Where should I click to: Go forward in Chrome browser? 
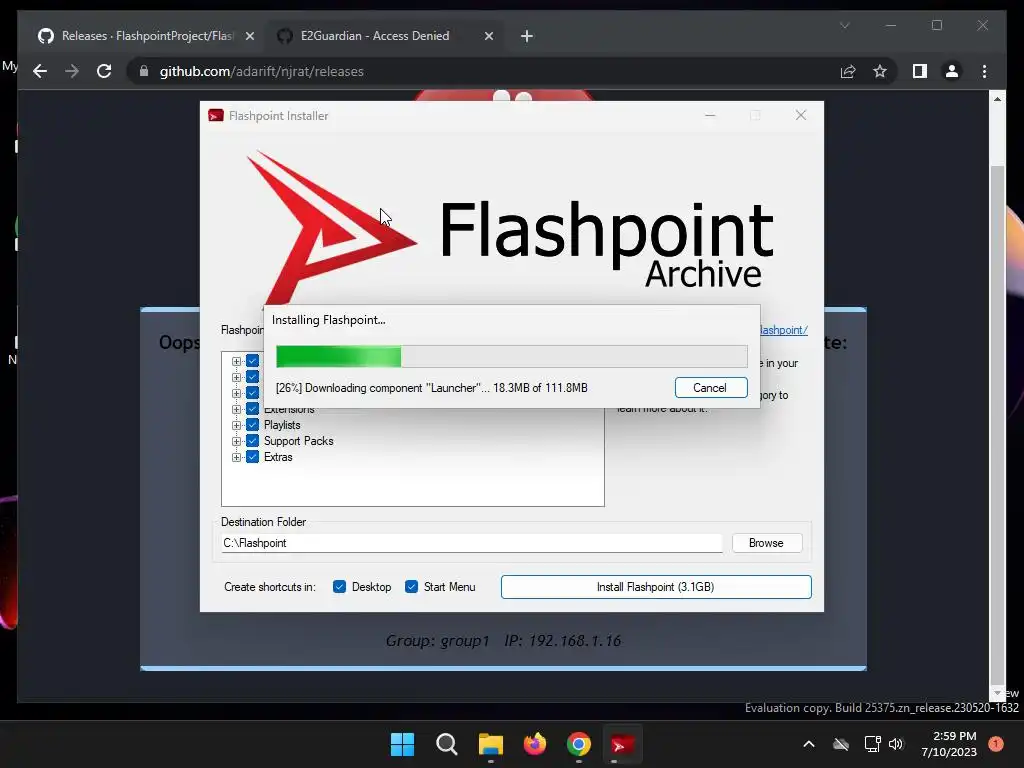click(x=72, y=71)
